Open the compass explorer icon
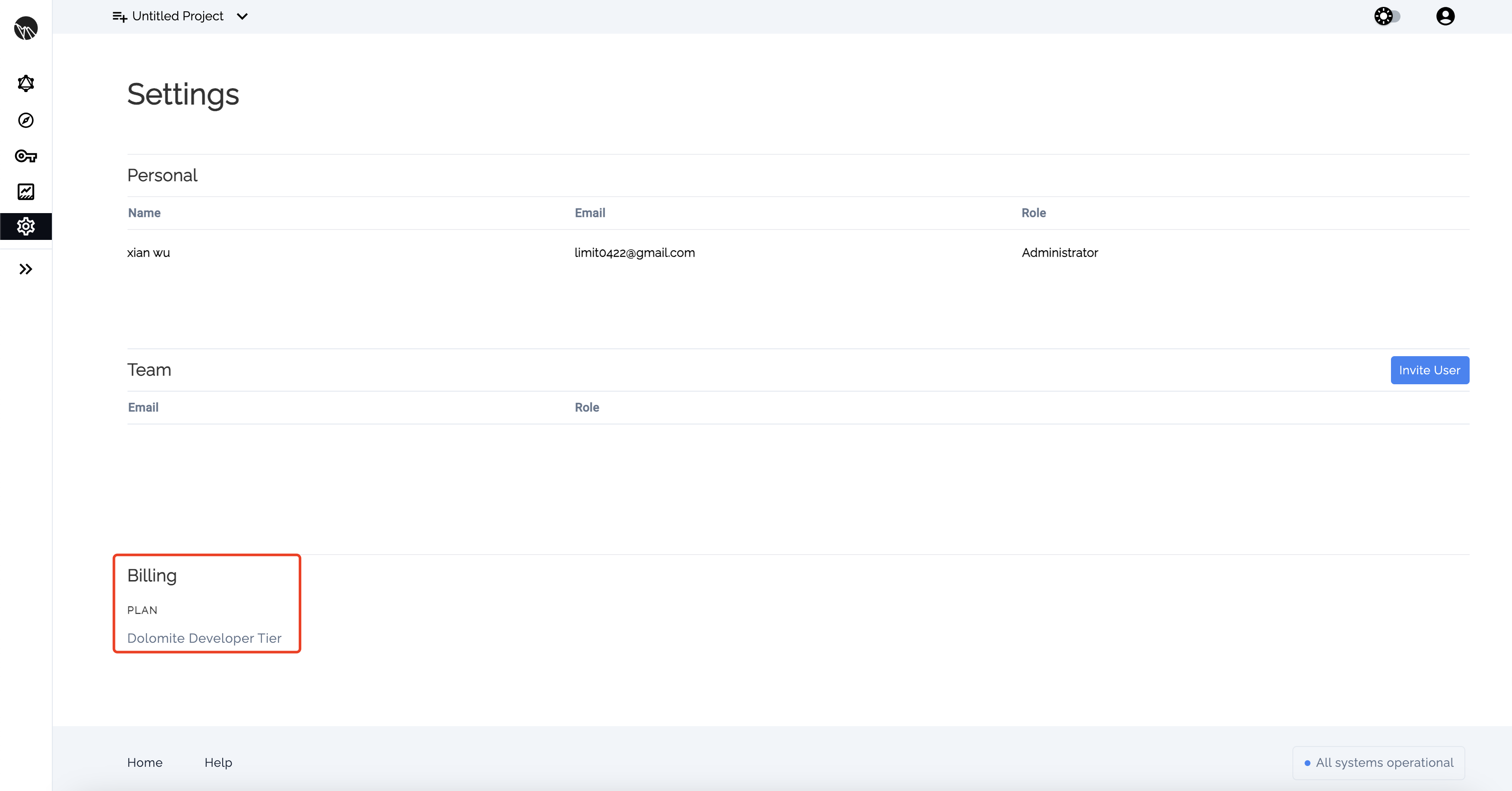The width and height of the screenshot is (1512, 791). 26,120
